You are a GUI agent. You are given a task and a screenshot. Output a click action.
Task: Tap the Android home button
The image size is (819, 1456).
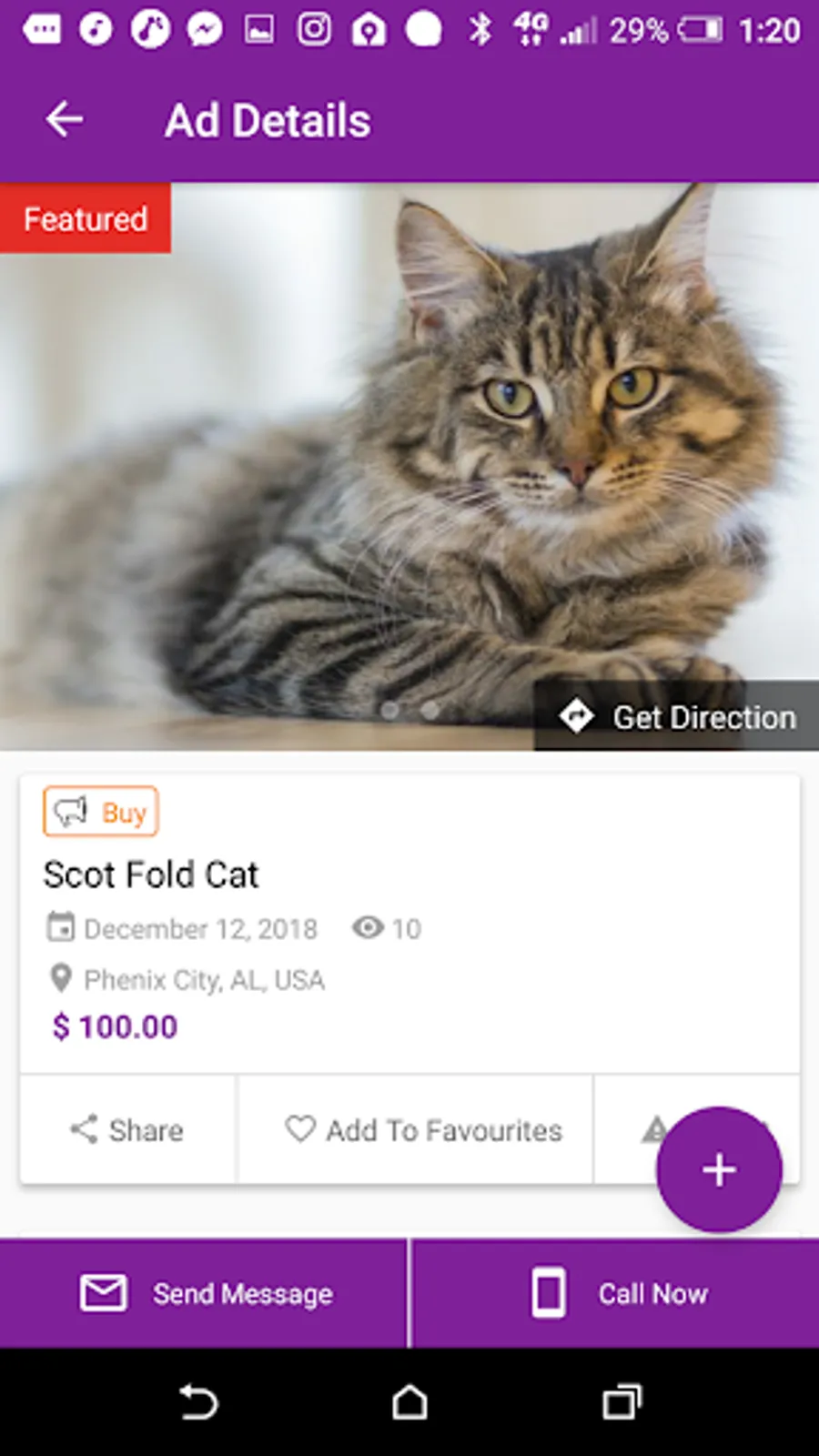[409, 1402]
